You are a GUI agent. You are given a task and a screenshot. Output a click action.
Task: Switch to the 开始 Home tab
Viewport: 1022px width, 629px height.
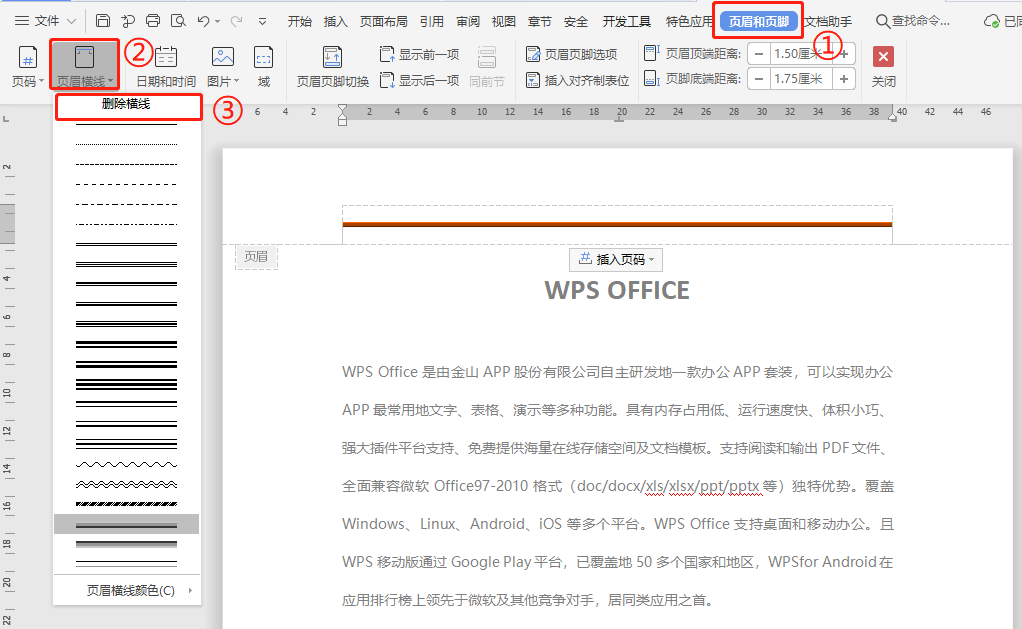pyautogui.click(x=299, y=21)
